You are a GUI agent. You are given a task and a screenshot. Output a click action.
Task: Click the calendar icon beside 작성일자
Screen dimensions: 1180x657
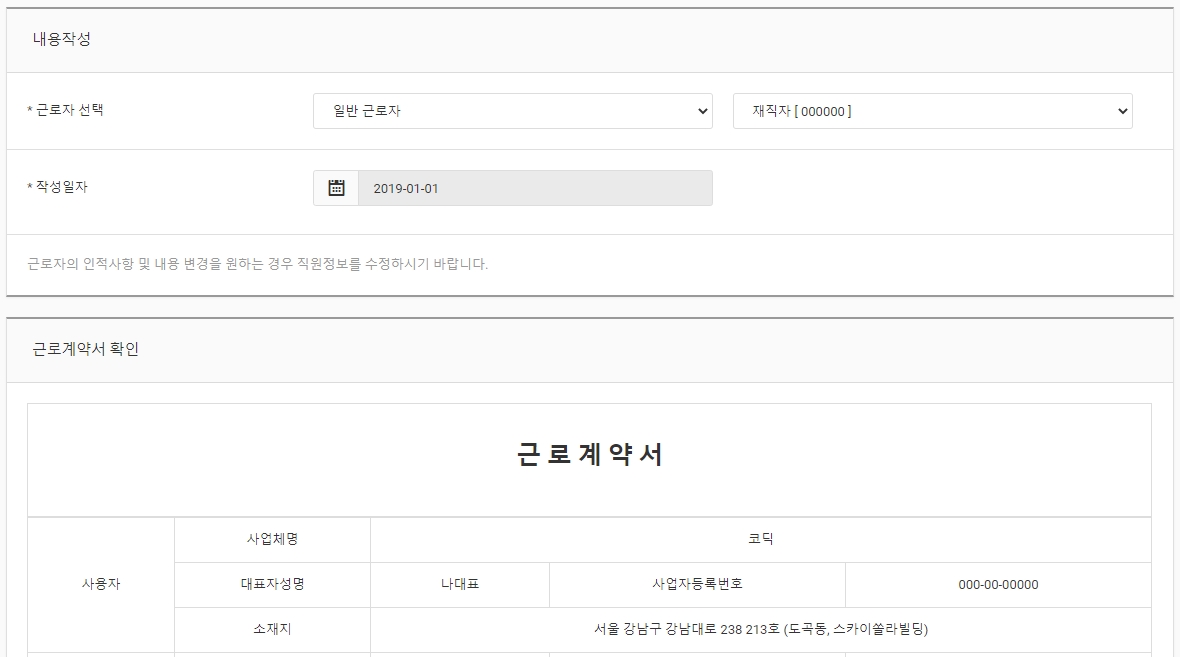336,188
